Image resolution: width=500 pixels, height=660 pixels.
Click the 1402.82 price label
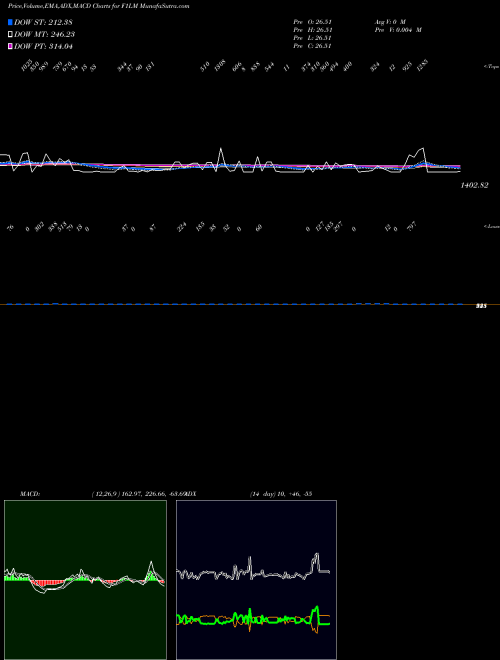click(474, 185)
